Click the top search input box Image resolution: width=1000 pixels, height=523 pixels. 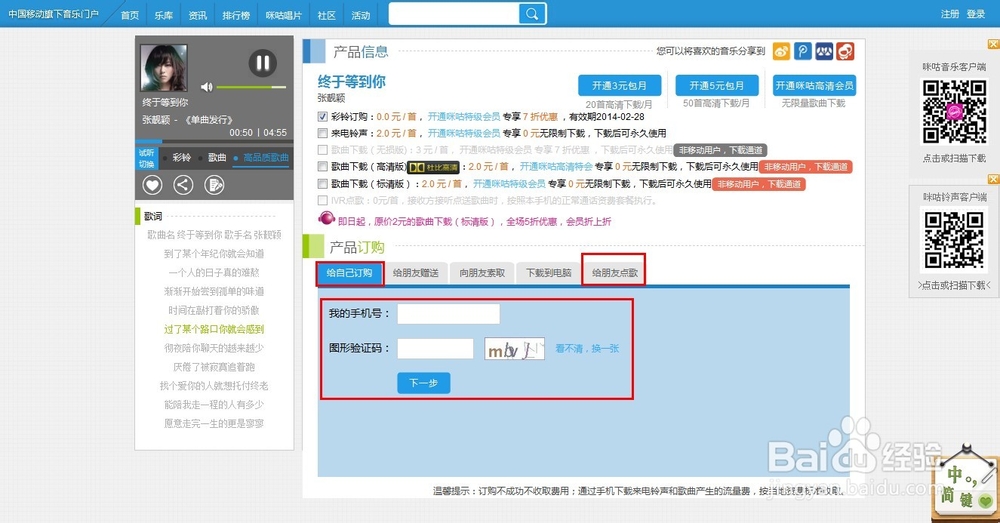454,14
